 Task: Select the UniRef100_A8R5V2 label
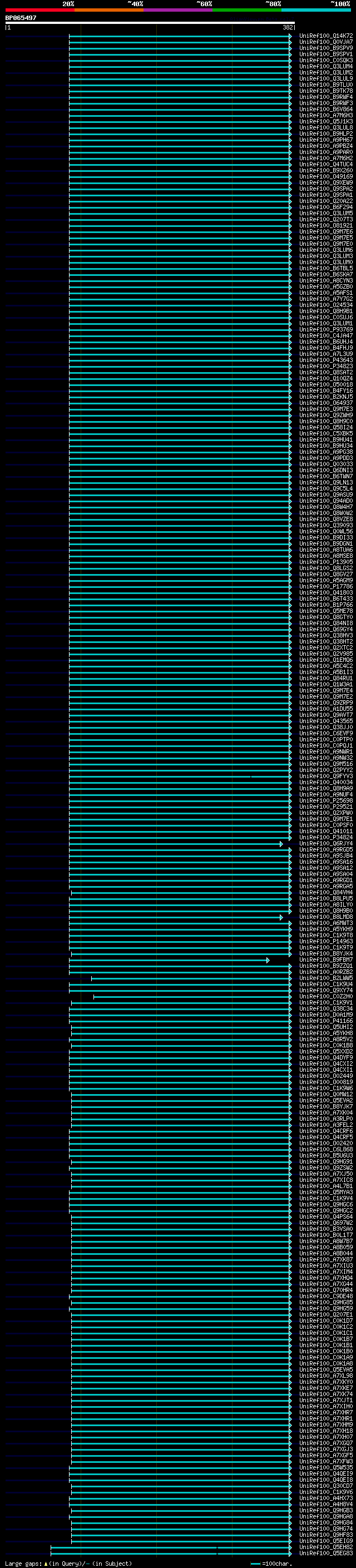(x=326, y=1039)
